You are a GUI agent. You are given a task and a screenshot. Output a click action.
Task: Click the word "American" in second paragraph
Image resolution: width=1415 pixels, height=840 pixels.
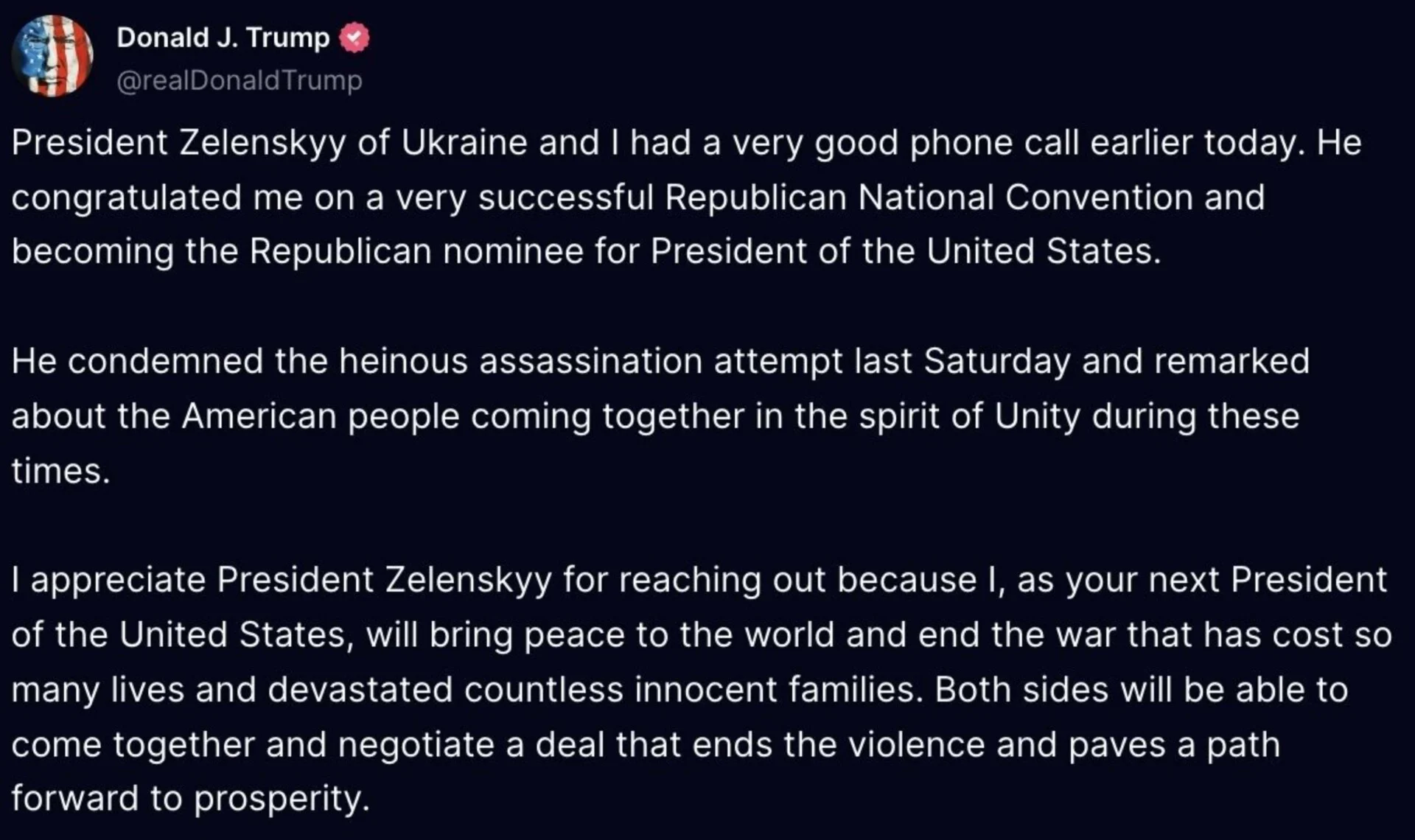point(259,416)
